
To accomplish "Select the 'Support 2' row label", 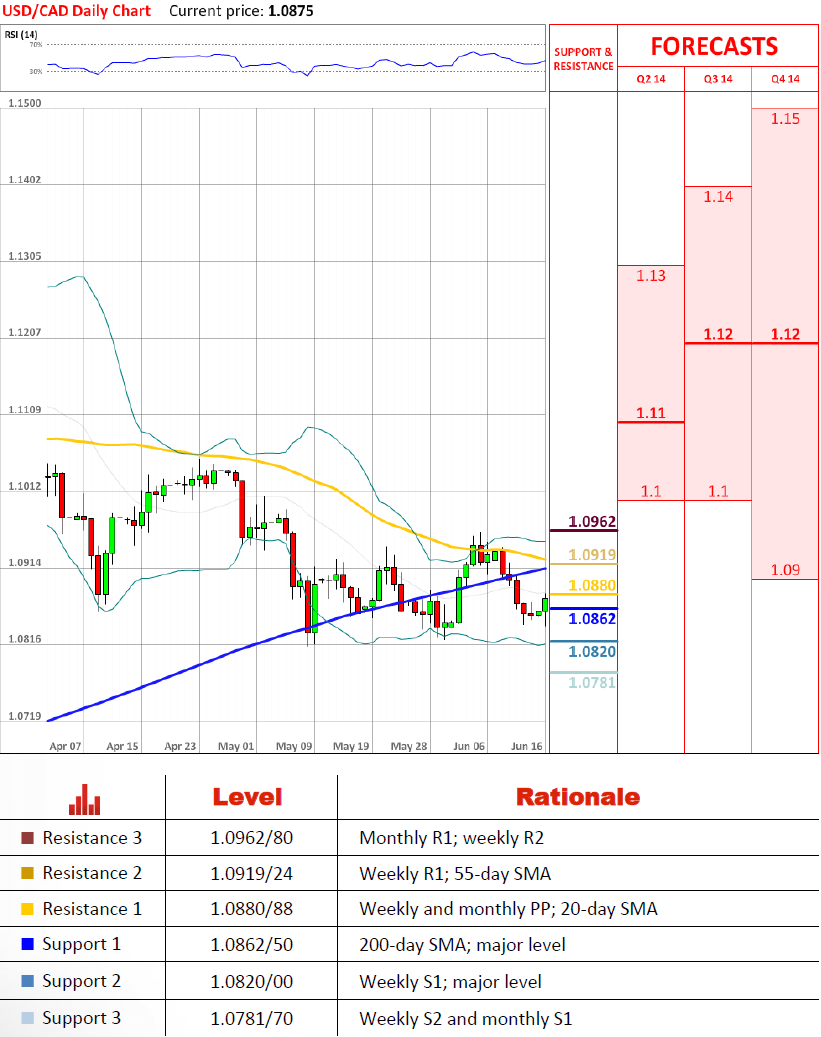I will point(81,981).
